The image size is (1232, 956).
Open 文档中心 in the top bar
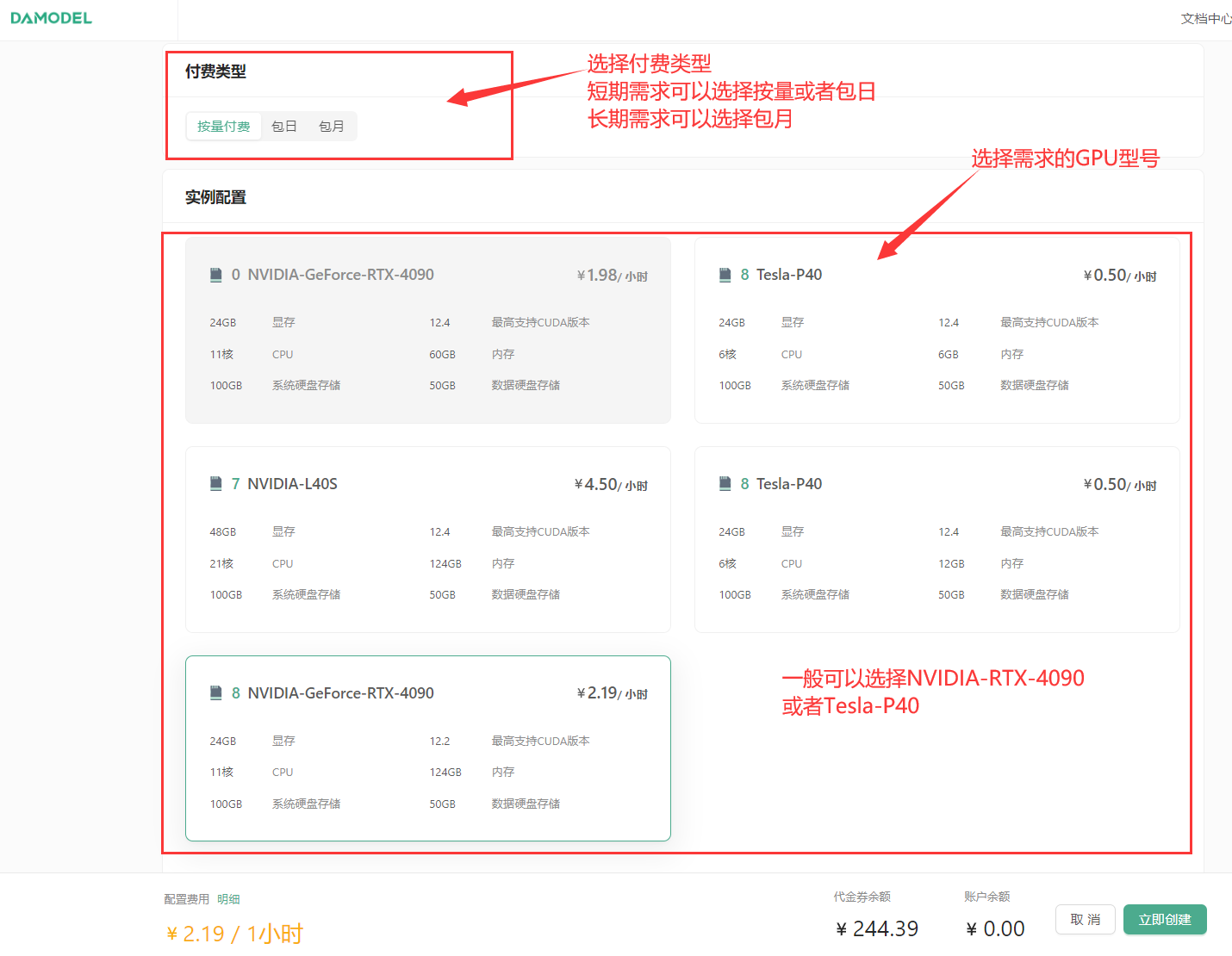[x=1206, y=18]
